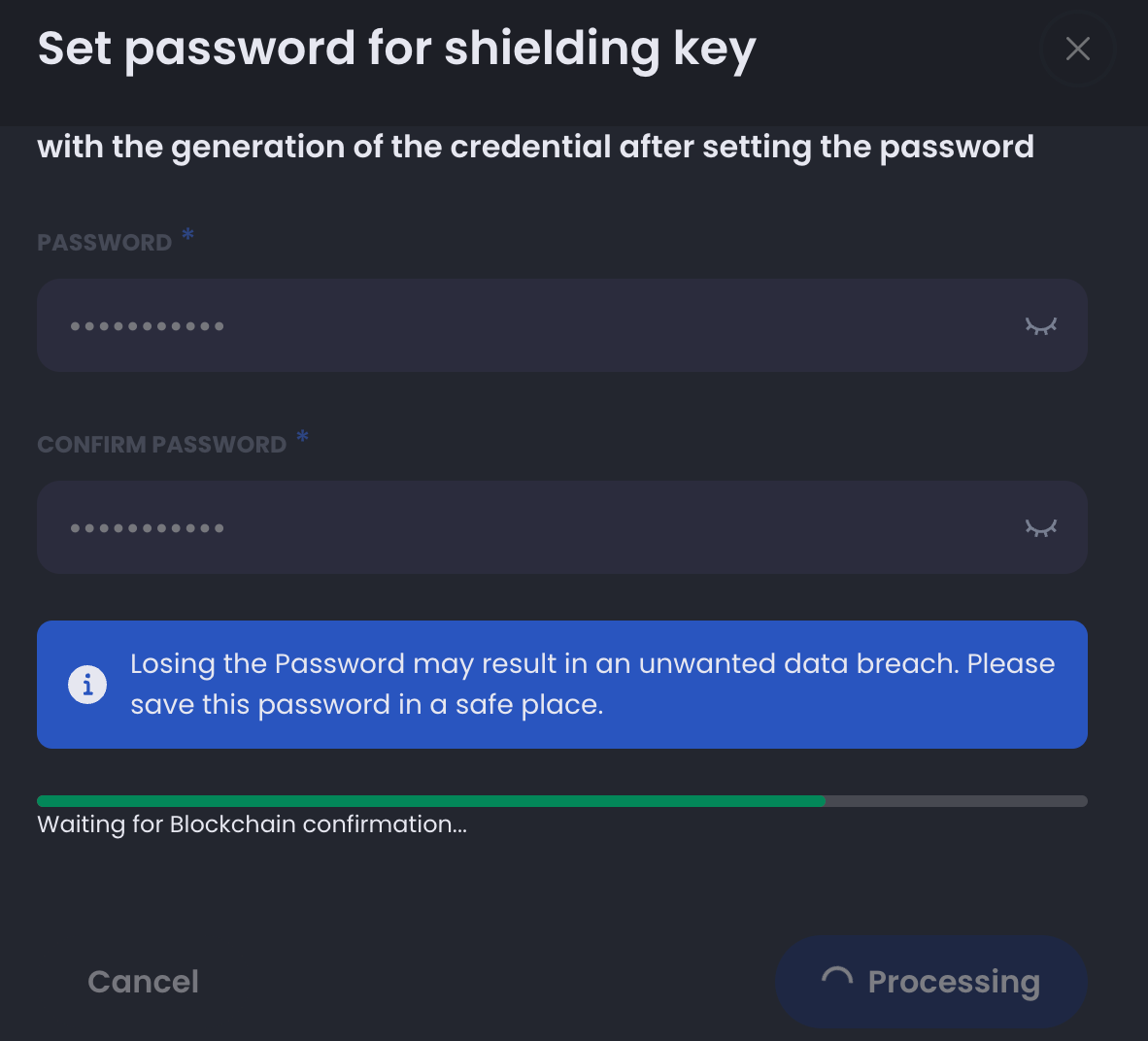Close the shielding key dialog
The image size is (1148, 1041).
pyautogui.click(x=1077, y=49)
